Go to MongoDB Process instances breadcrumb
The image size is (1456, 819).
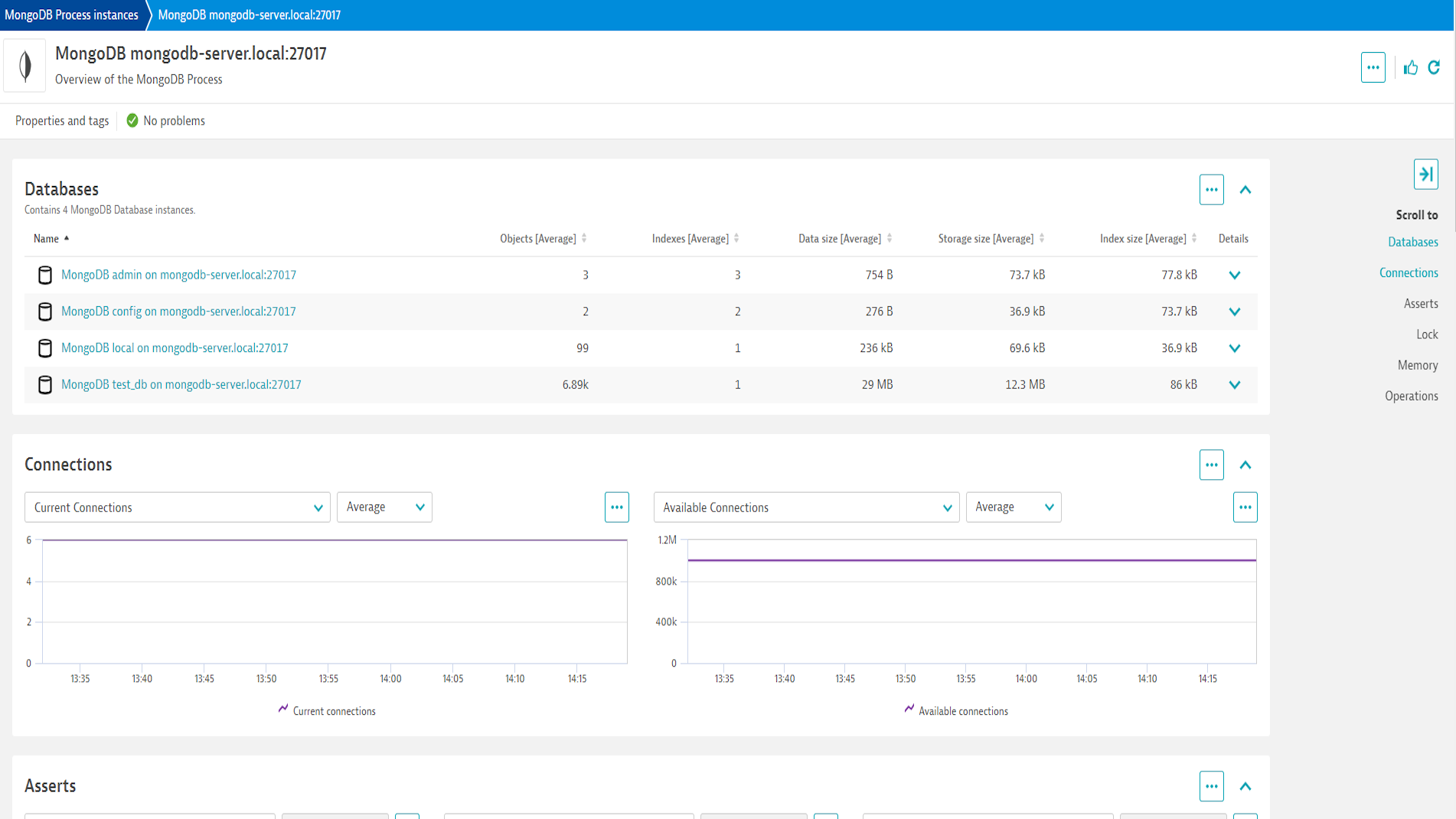coord(71,15)
